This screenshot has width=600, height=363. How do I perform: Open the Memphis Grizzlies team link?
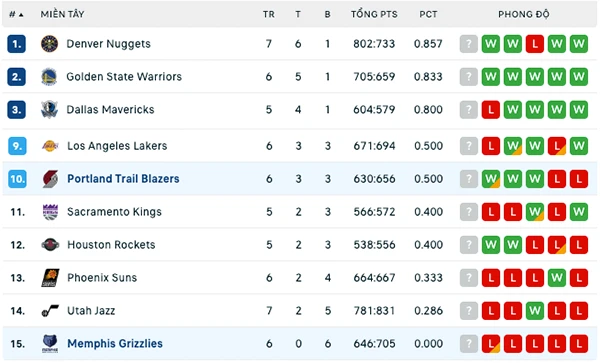115,343
